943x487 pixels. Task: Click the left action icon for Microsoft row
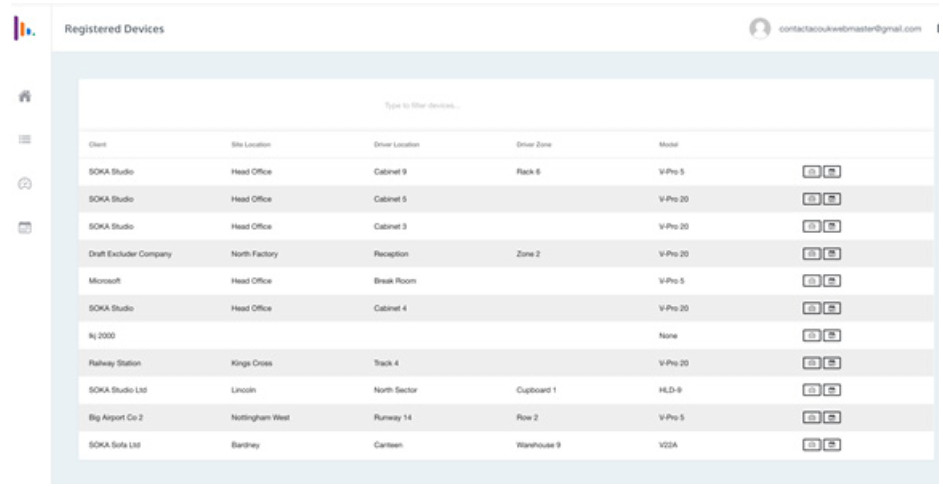(812, 281)
